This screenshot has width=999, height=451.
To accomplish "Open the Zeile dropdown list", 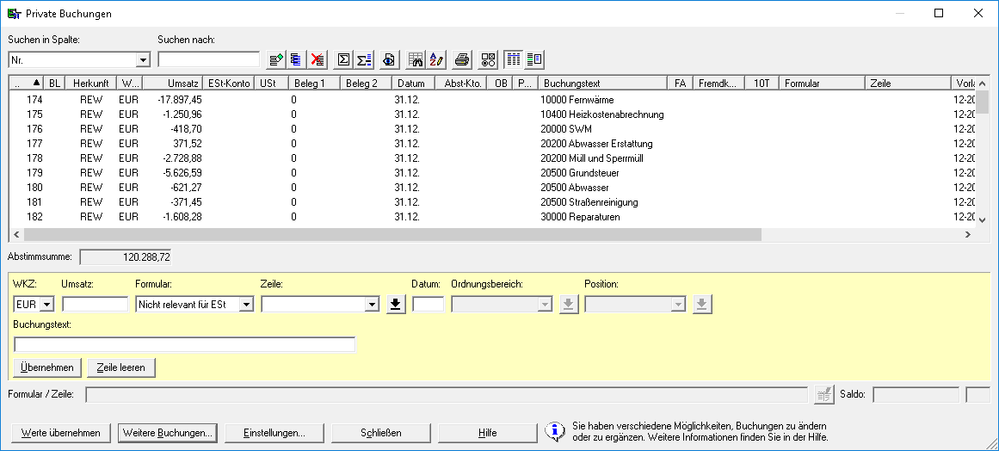I will point(373,304).
